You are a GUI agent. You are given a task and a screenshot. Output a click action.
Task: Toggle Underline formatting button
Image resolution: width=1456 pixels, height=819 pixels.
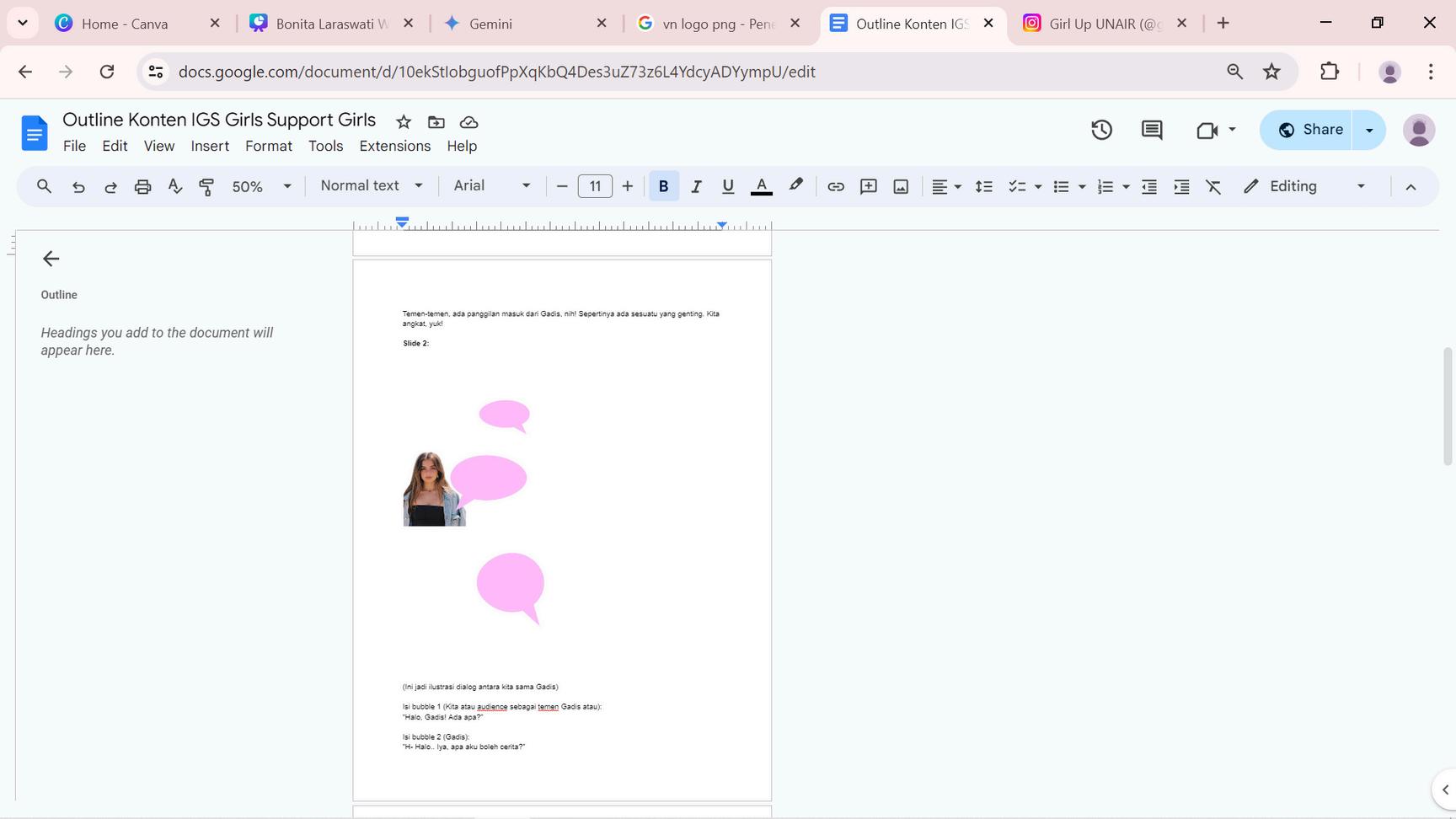[x=728, y=186]
